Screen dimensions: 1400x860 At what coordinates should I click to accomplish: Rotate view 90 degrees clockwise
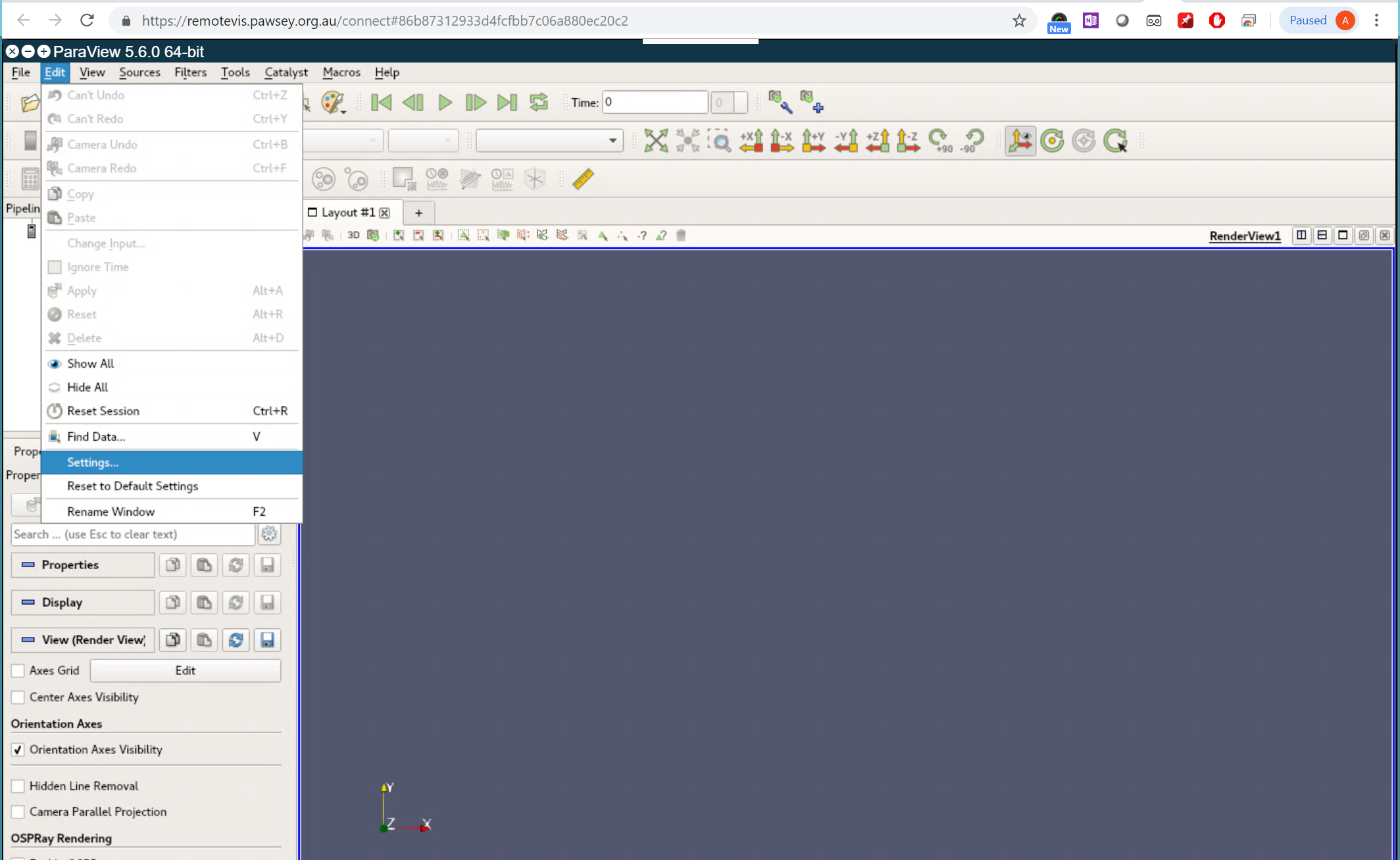point(941,140)
